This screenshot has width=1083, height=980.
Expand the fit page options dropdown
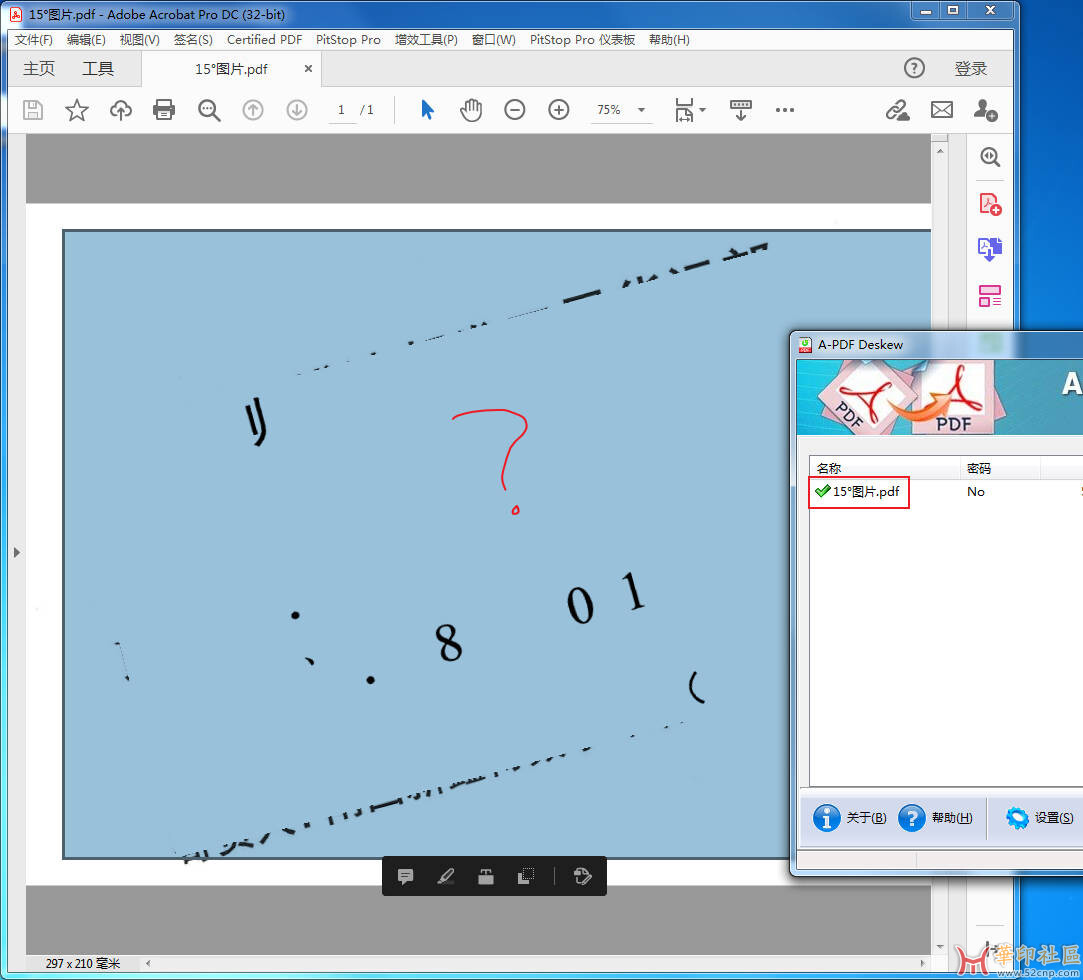coord(703,110)
